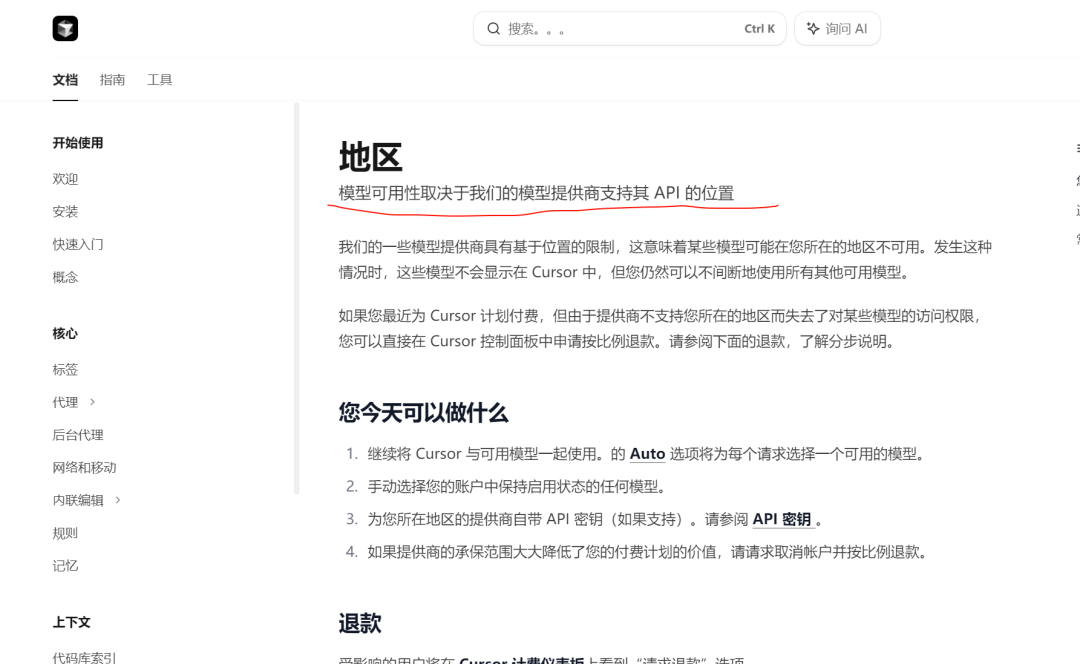Switch to the 指南 tab
The height and width of the screenshot is (664, 1080).
tap(112, 80)
